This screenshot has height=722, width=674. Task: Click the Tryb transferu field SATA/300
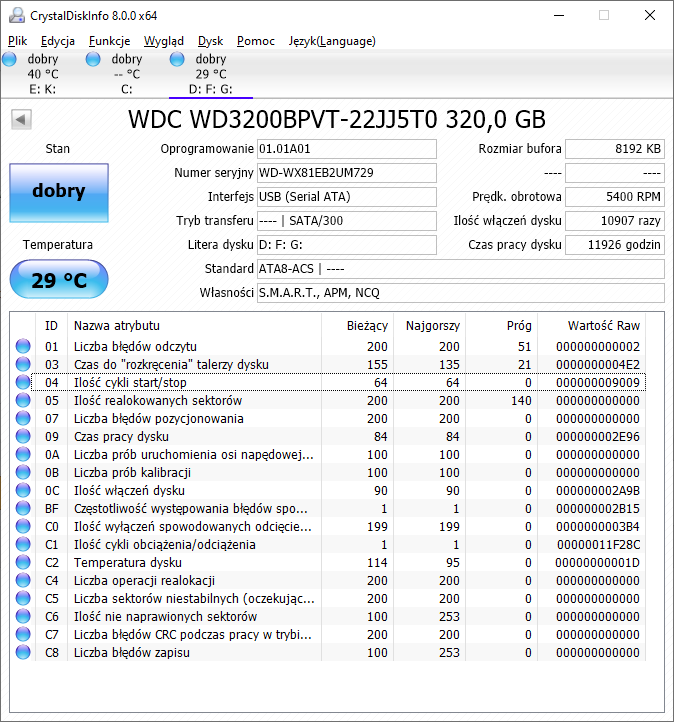347,221
